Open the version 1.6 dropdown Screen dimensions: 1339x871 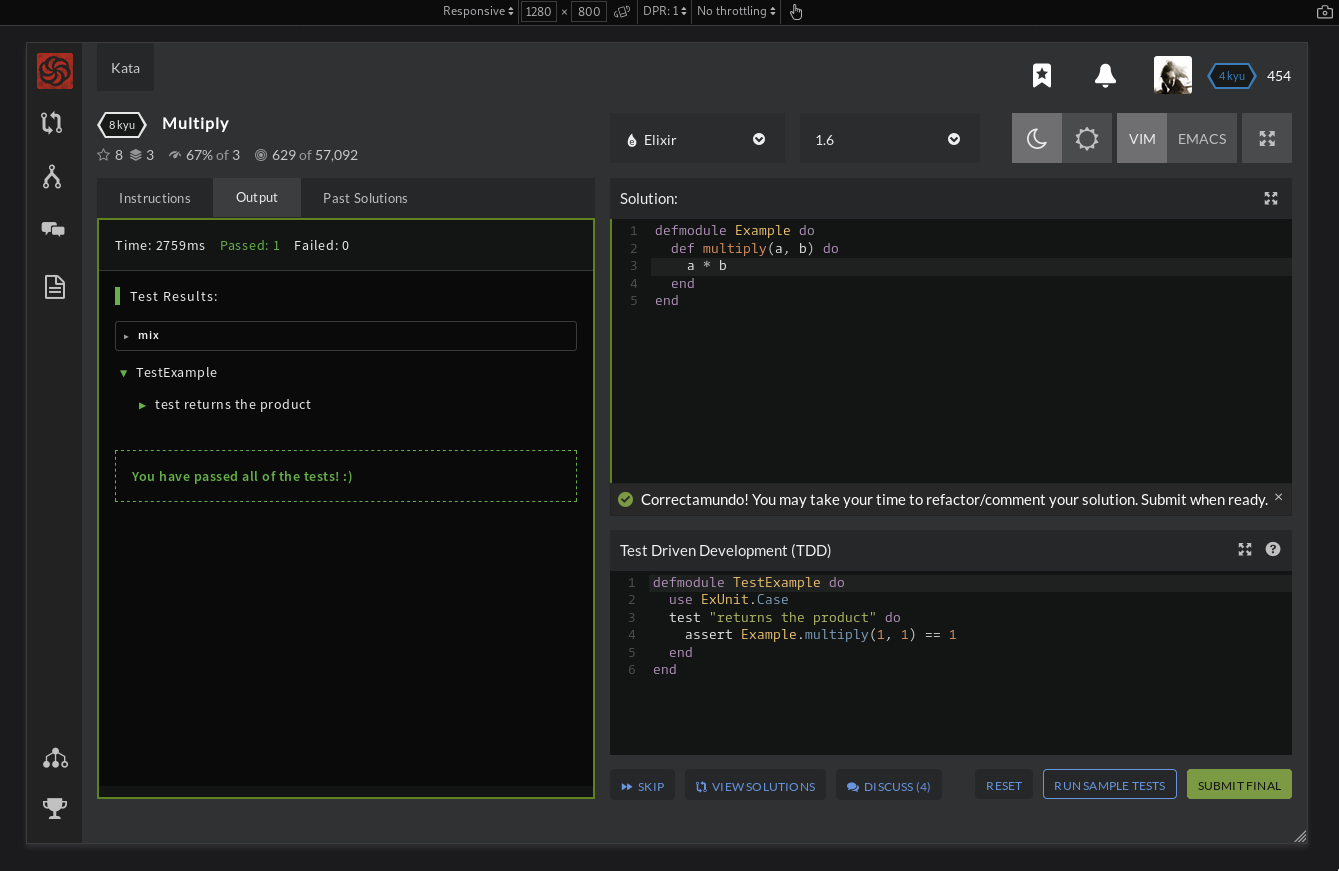pyautogui.click(x=888, y=139)
